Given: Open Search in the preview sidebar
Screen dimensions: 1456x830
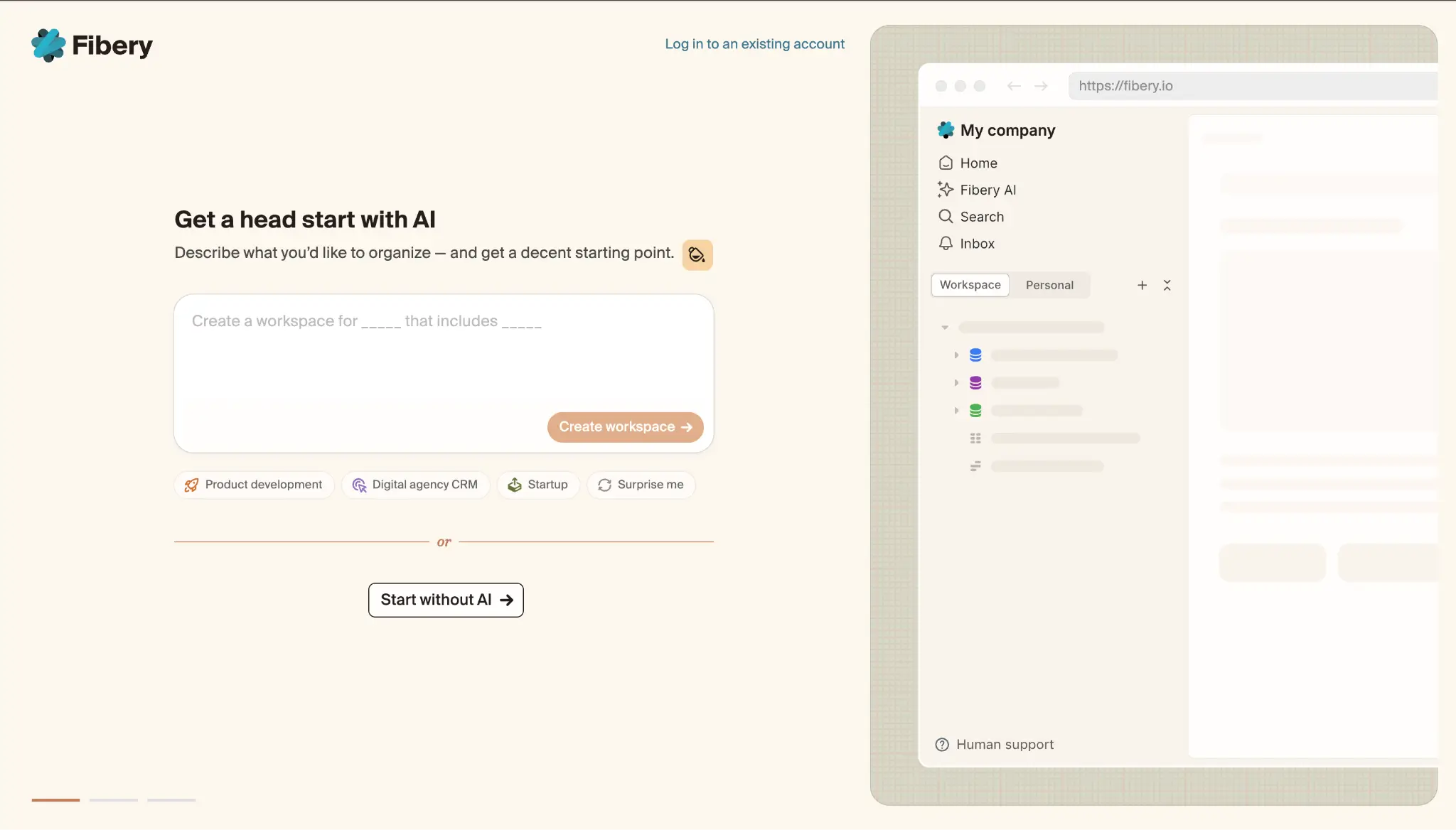Looking at the screenshot, I should [x=971, y=217].
